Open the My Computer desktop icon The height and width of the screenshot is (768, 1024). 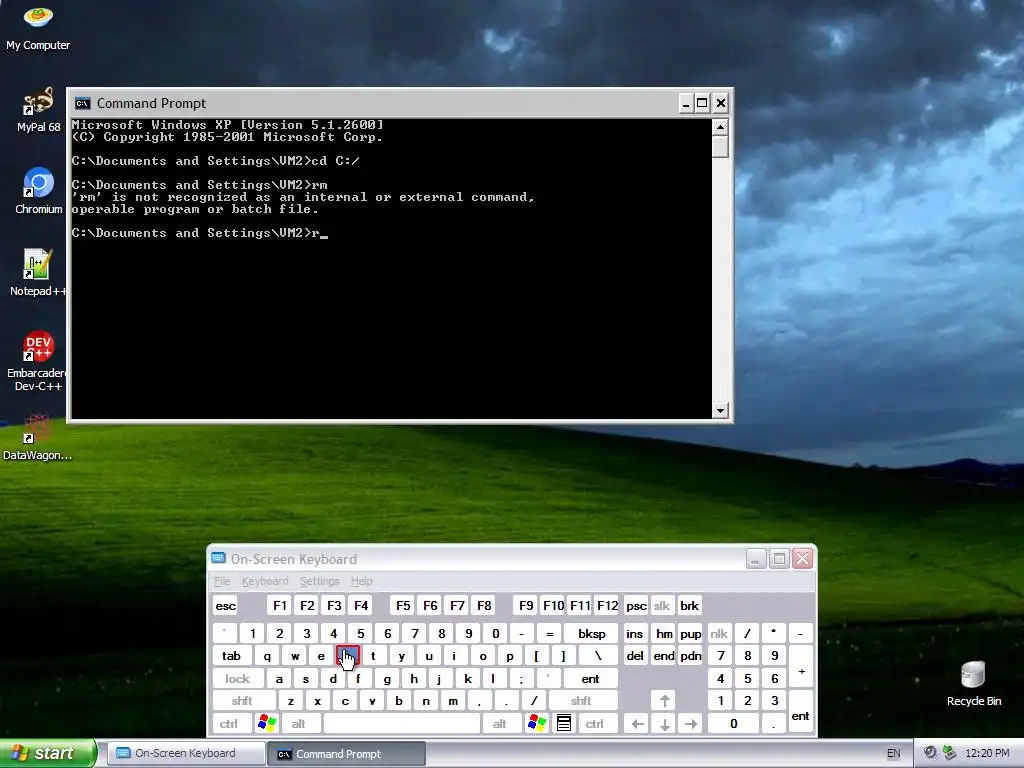(38, 26)
